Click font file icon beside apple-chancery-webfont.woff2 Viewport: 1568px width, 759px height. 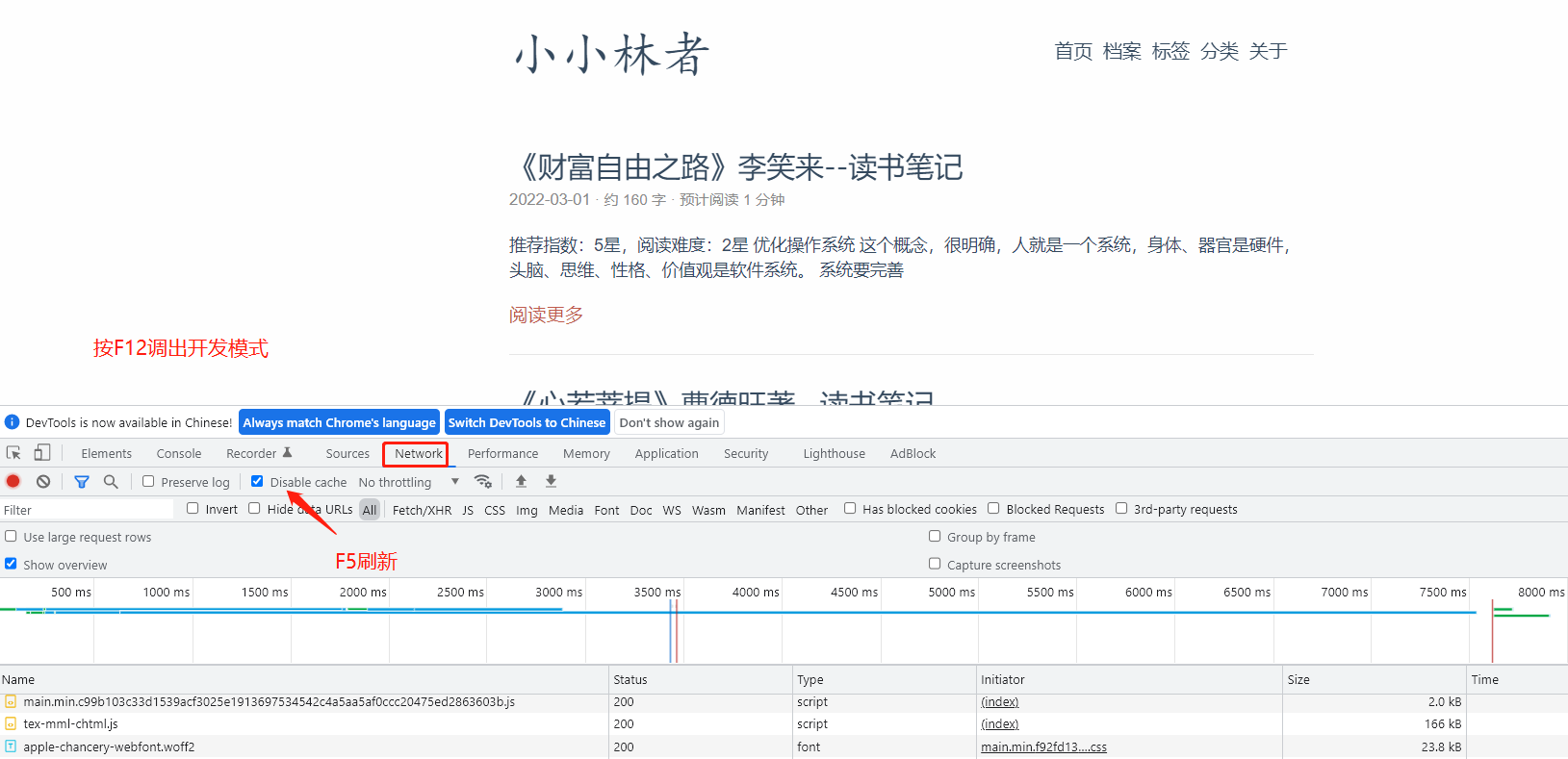pyautogui.click(x=11, y=746)
